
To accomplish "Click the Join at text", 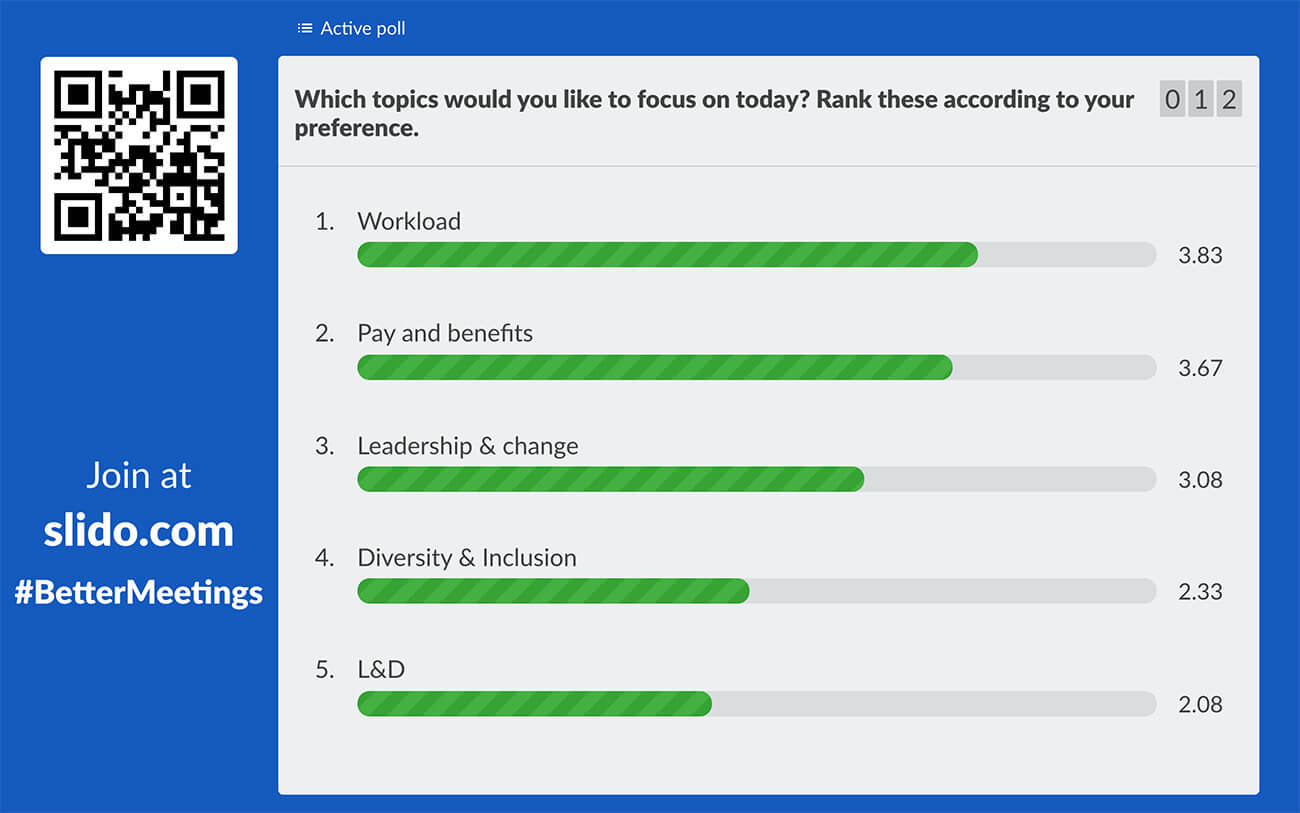I will pyautogui.click(x=138, y=475).
